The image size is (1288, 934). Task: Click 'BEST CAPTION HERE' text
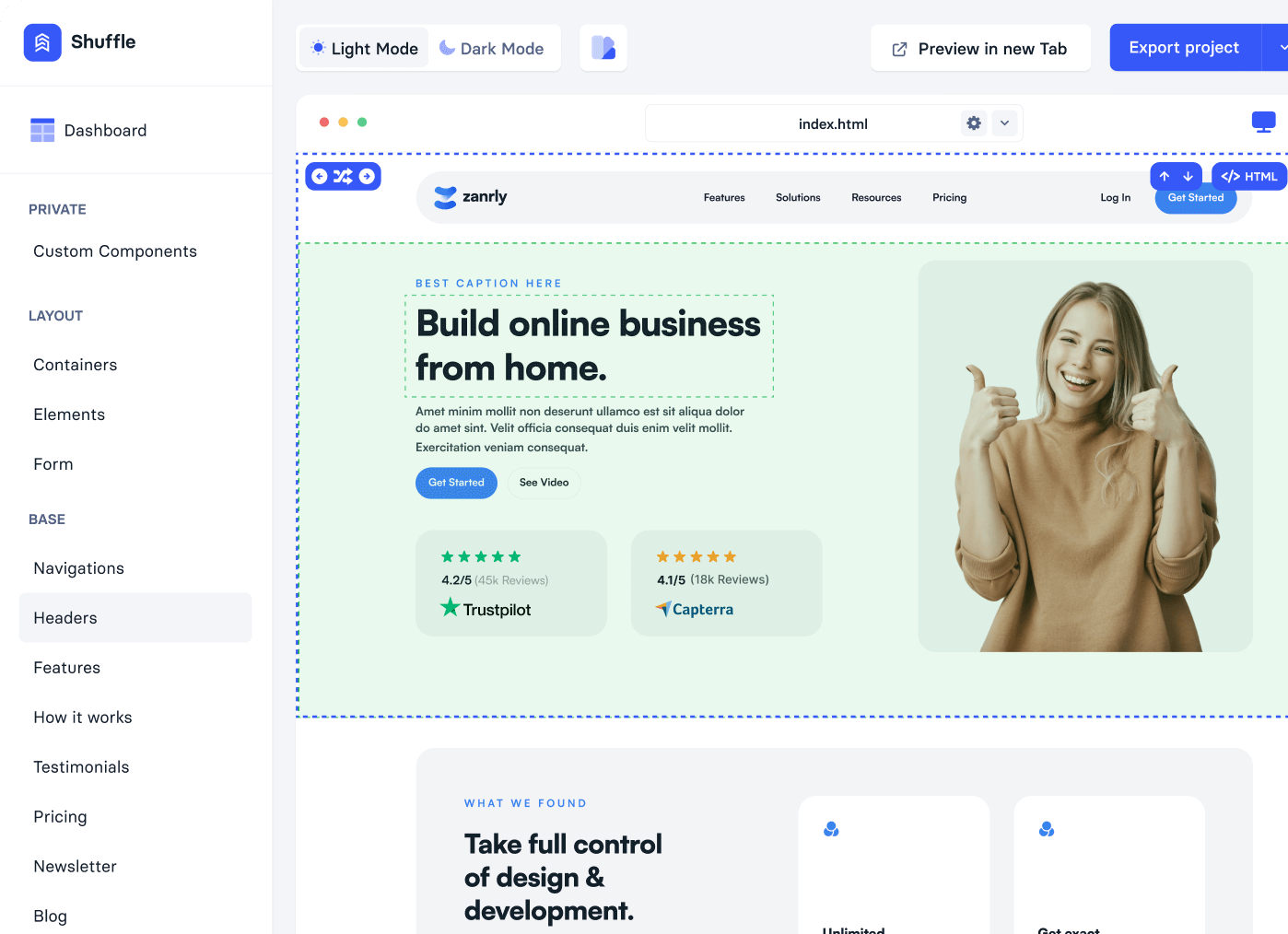pyautogui.click(x=488, y=284)
